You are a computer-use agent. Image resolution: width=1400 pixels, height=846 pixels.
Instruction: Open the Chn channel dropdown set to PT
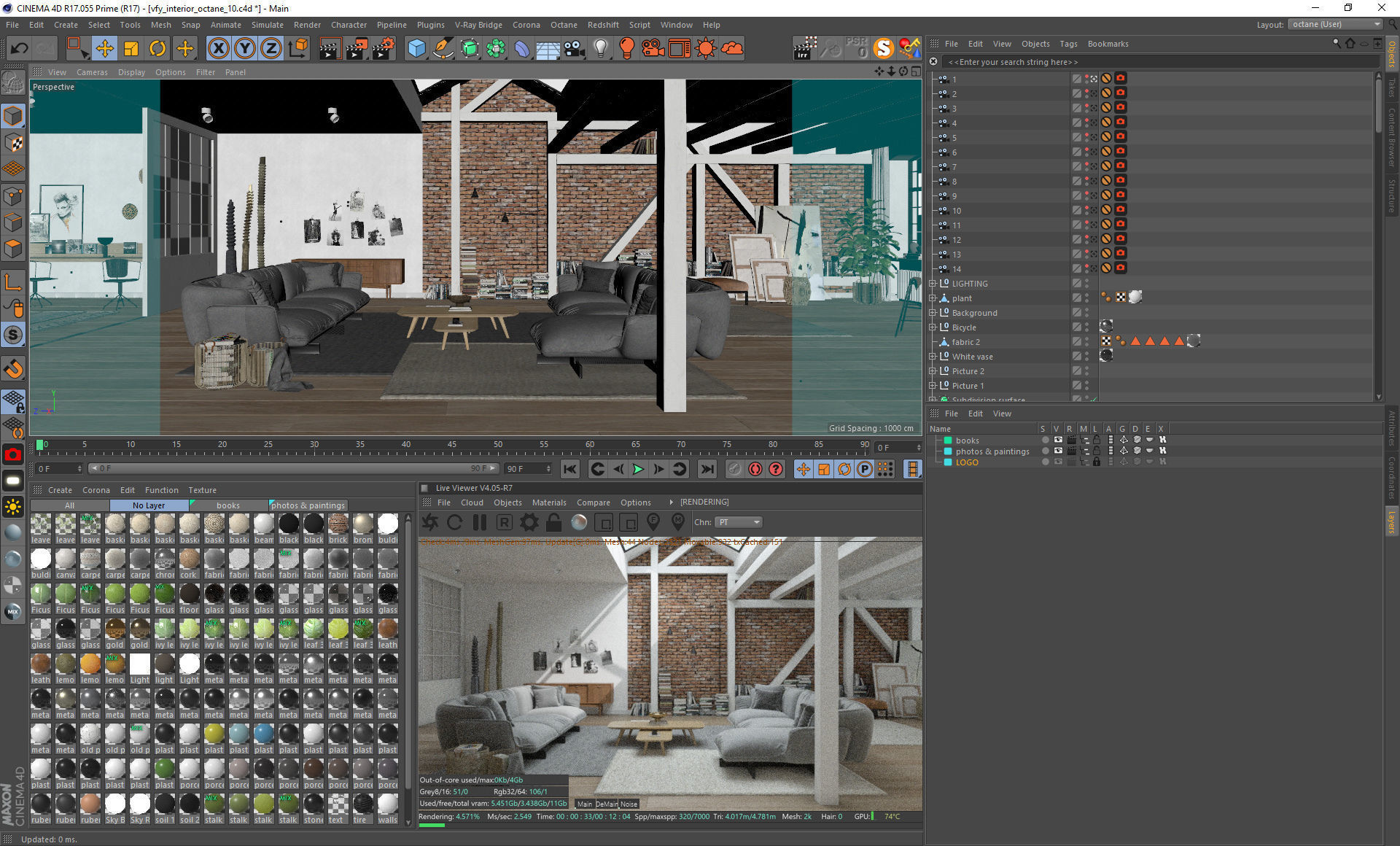click(x=739, y=522)
